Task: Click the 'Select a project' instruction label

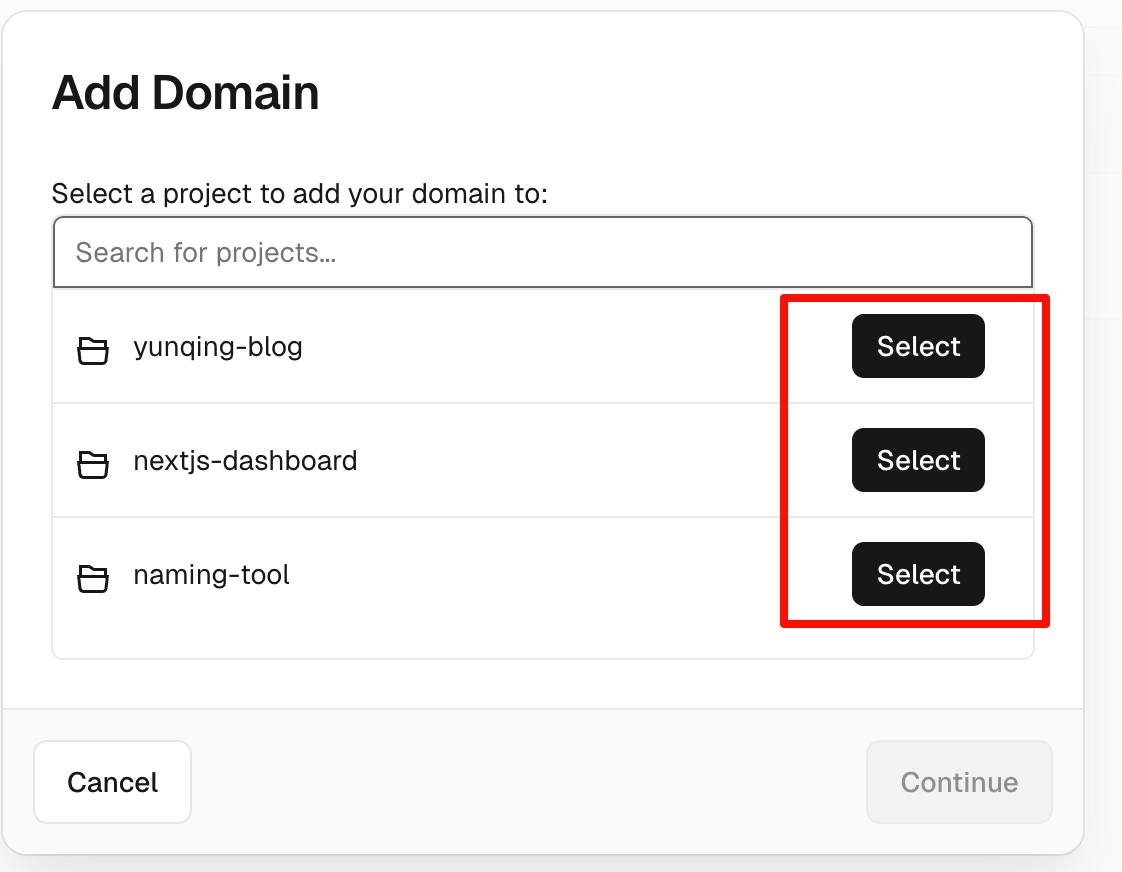Action: coord(300,193)
